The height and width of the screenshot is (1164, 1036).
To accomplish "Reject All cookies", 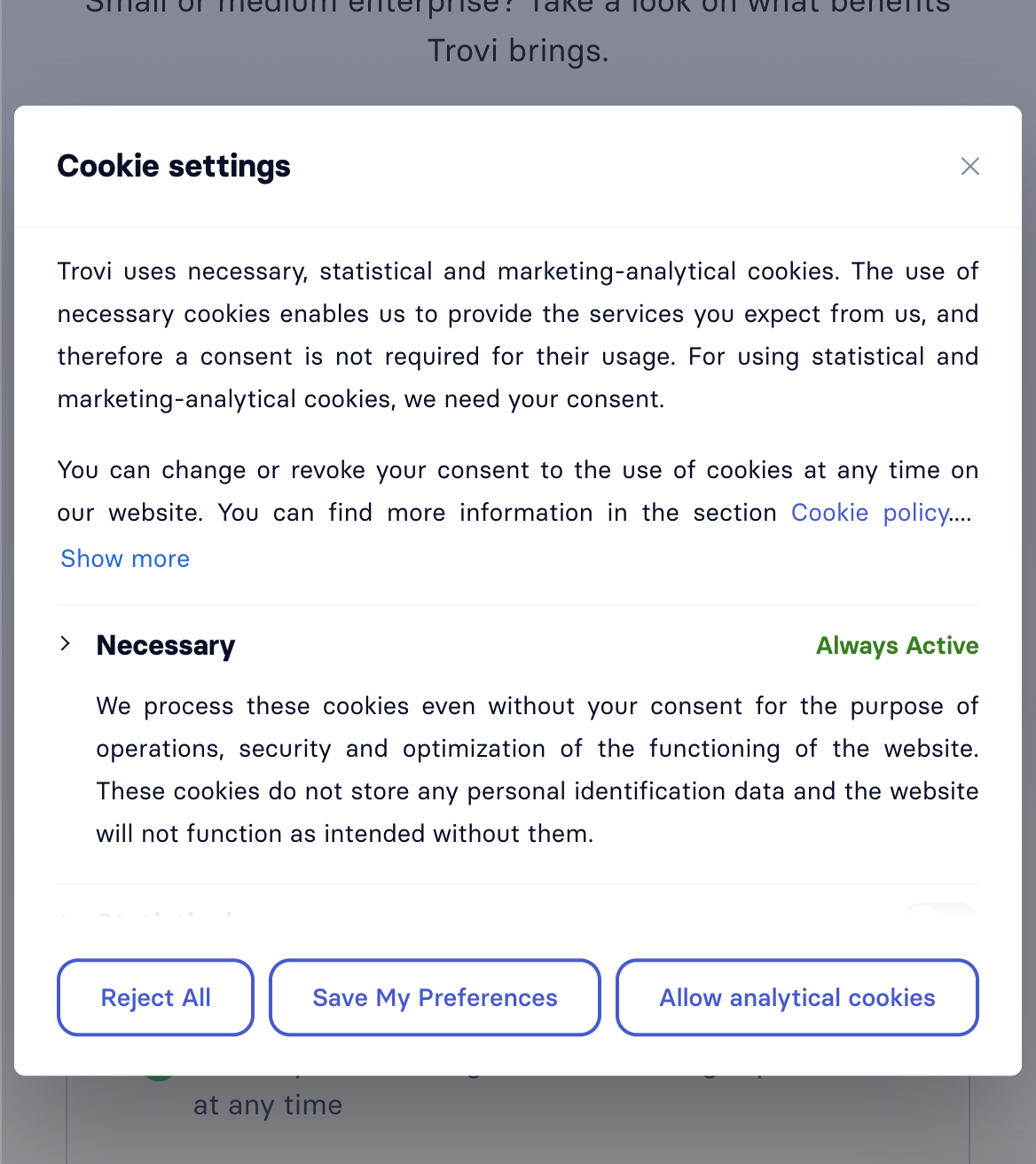I will 155,997.
